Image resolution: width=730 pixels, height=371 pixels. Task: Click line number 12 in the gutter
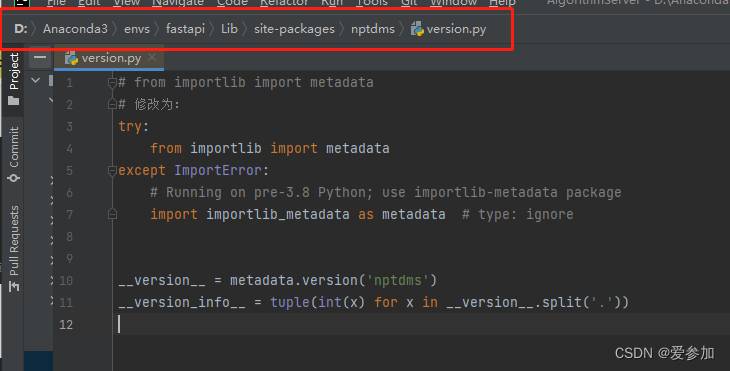[66, 325]
